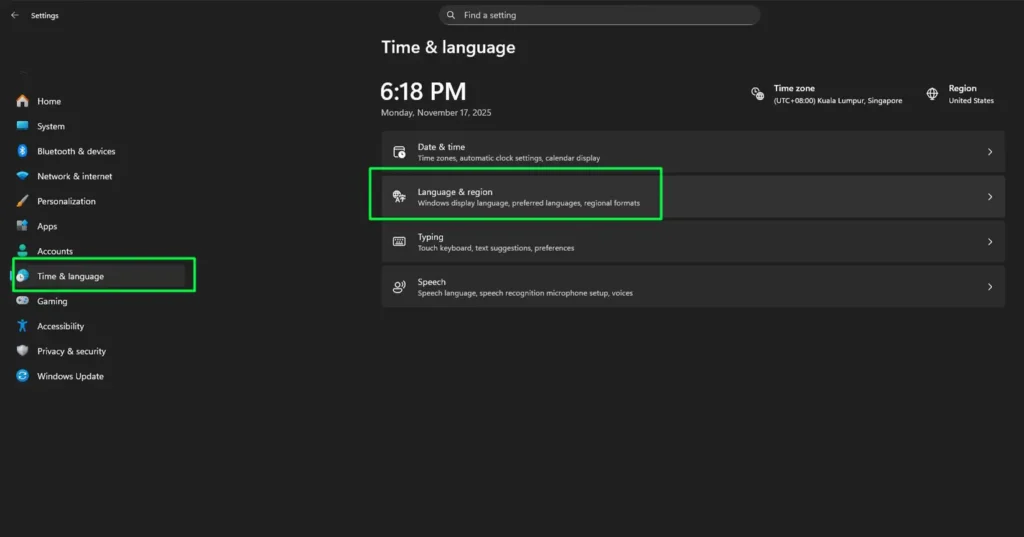This screenshot has height=537, width=1024.
Task: Click the Windows Update sync icon
Action: [x=22, y=376]
